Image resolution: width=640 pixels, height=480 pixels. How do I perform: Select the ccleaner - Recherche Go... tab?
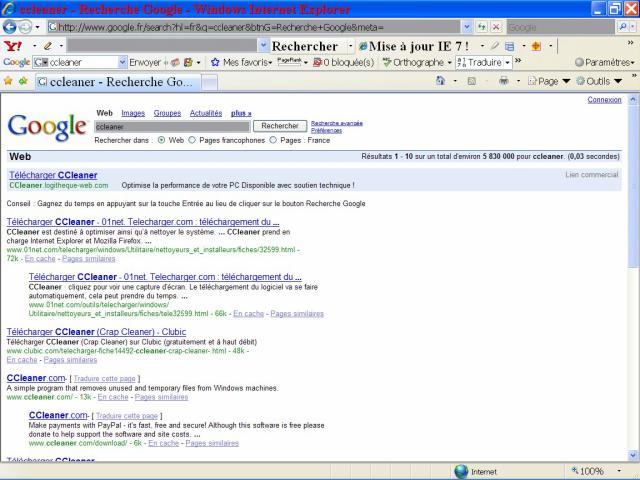117,82
